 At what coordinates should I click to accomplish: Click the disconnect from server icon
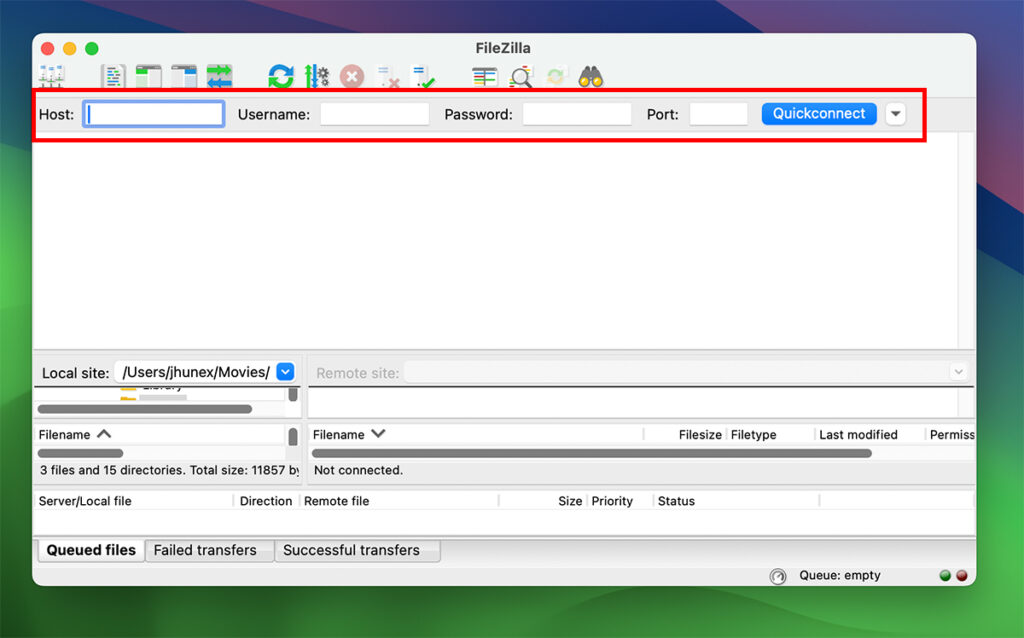(x=387, y=76)
